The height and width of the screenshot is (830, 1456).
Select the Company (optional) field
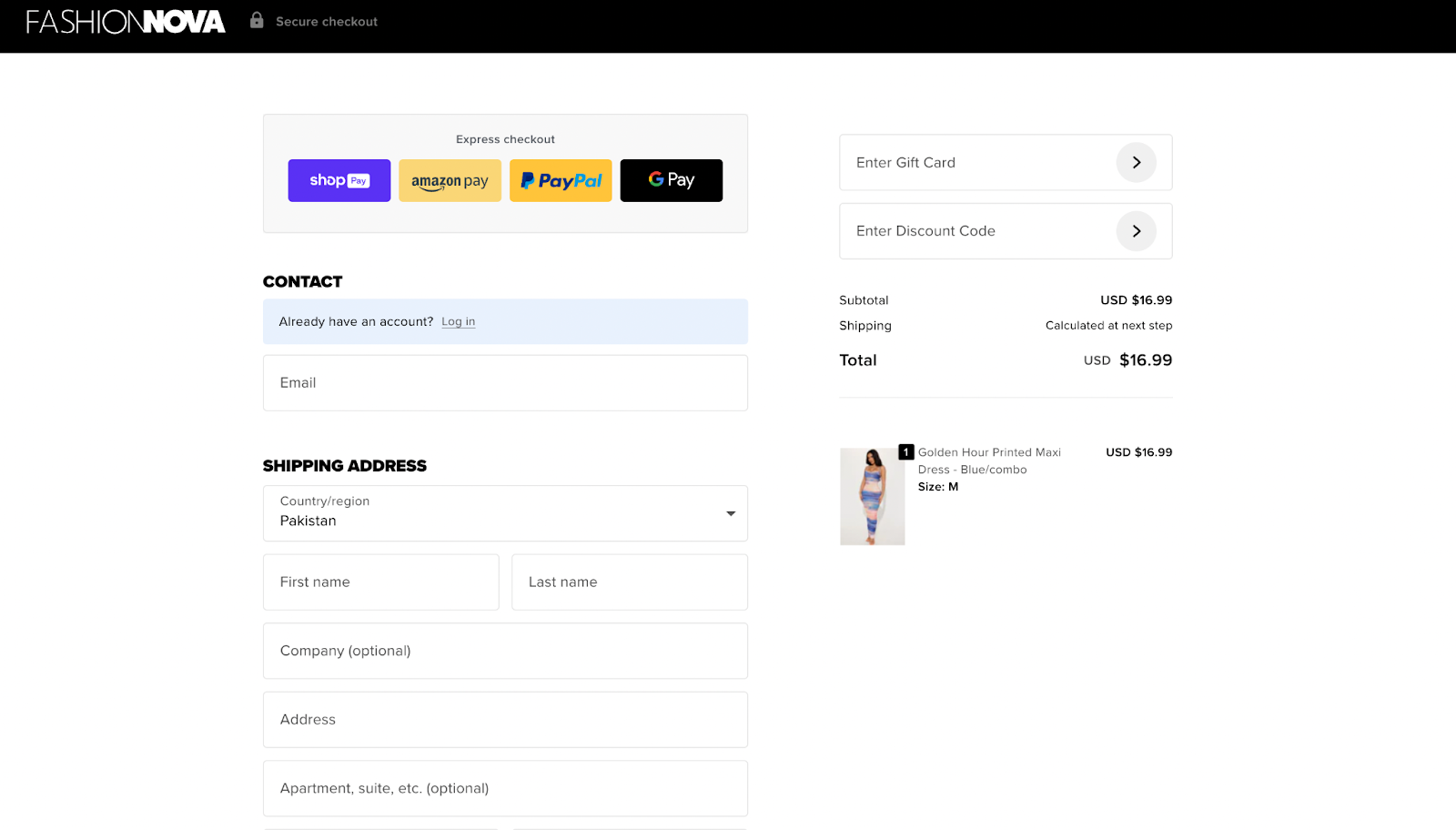[505, 651]
